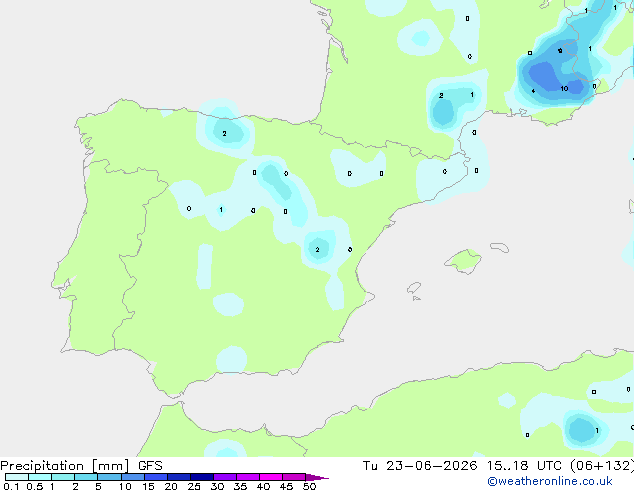
Task: Click the '0.5' legend scale label
Action: point(34,486)
